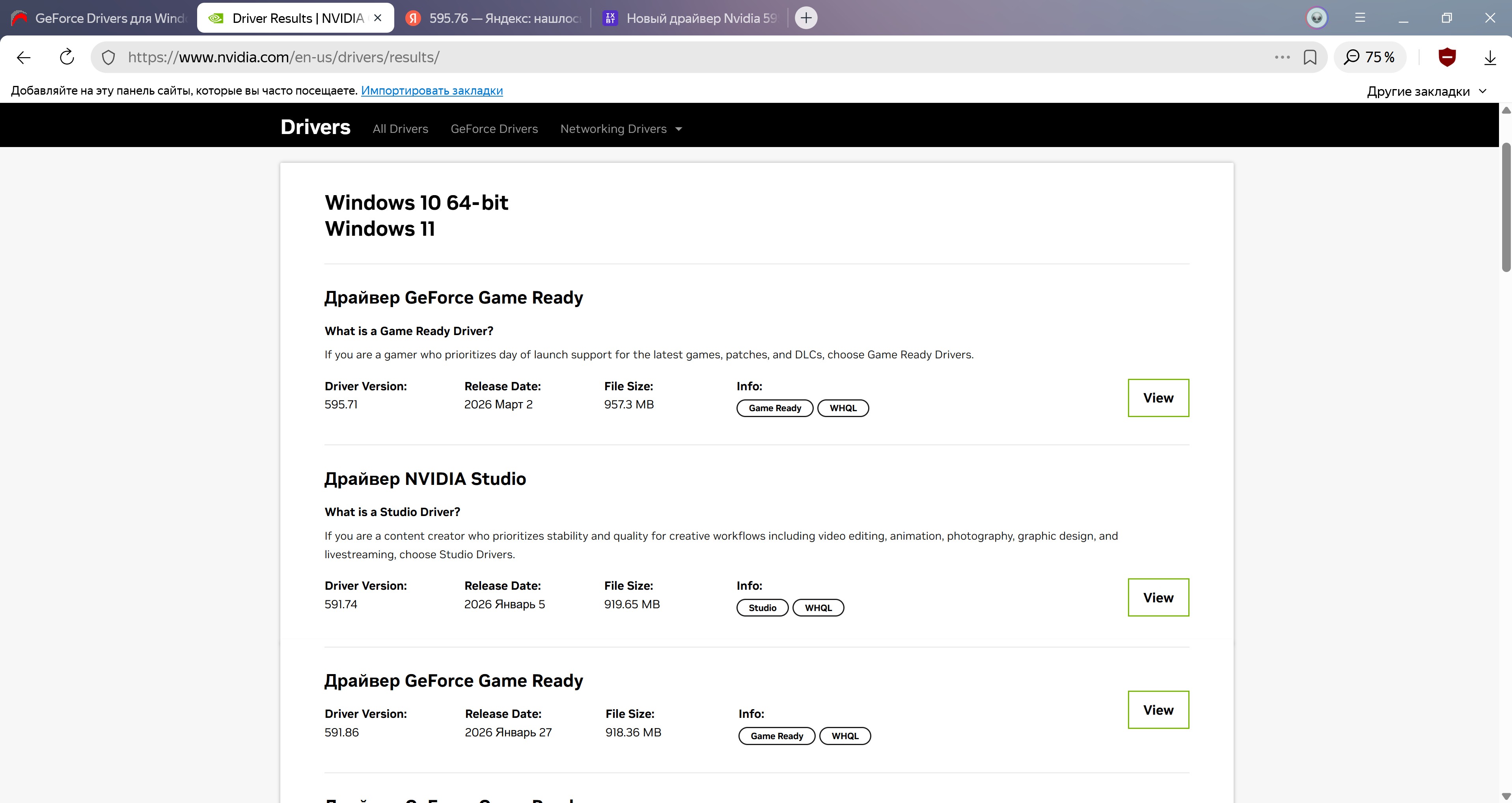View driver version 595.71
1512x803 pixels.
(1158, 398)
